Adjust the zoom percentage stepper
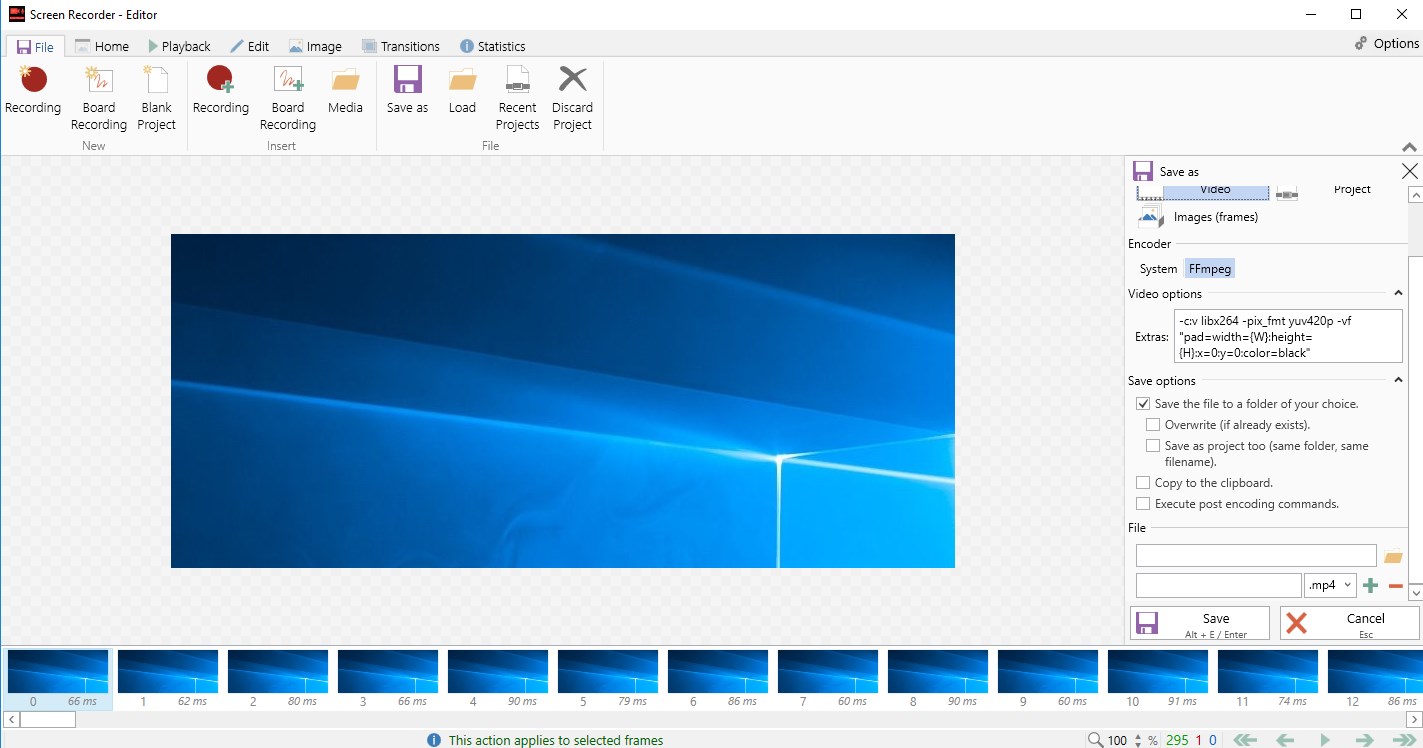The height and width of the screenshot is (748, 1423). pyautogui.click(x=1137, y=740)
